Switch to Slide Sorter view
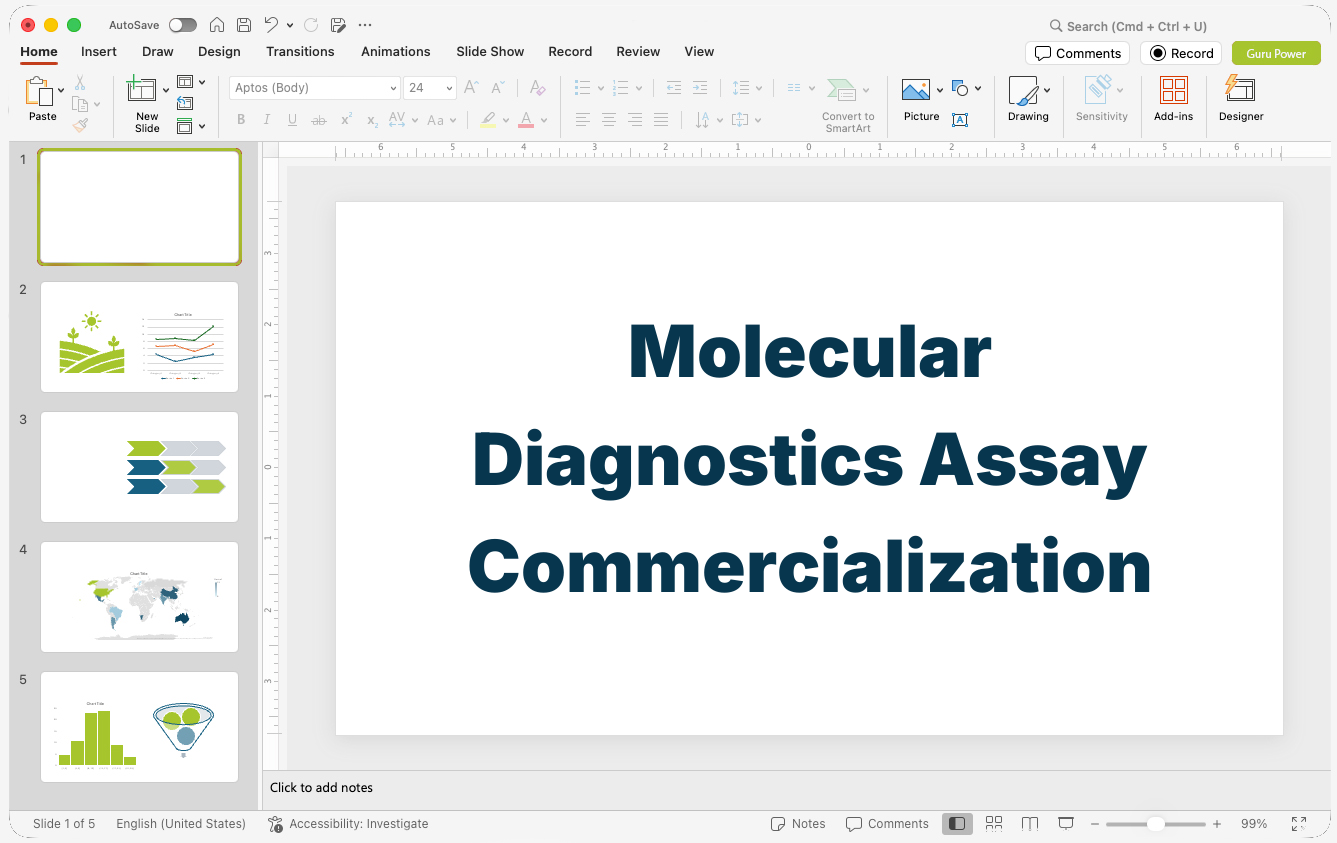The width and height of the screenshot is (1337, 843). point(994,823)
